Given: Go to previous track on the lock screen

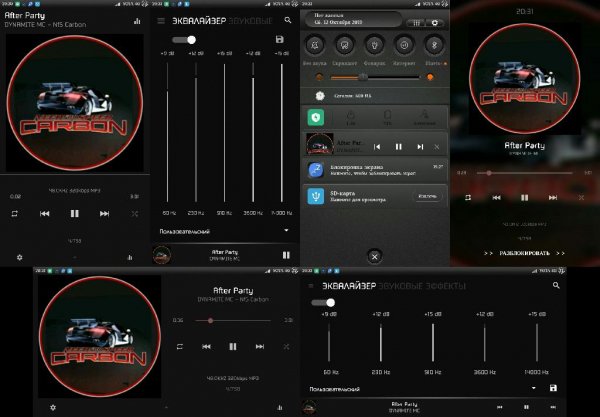Looking at the screenshot, I should [496, 197].
